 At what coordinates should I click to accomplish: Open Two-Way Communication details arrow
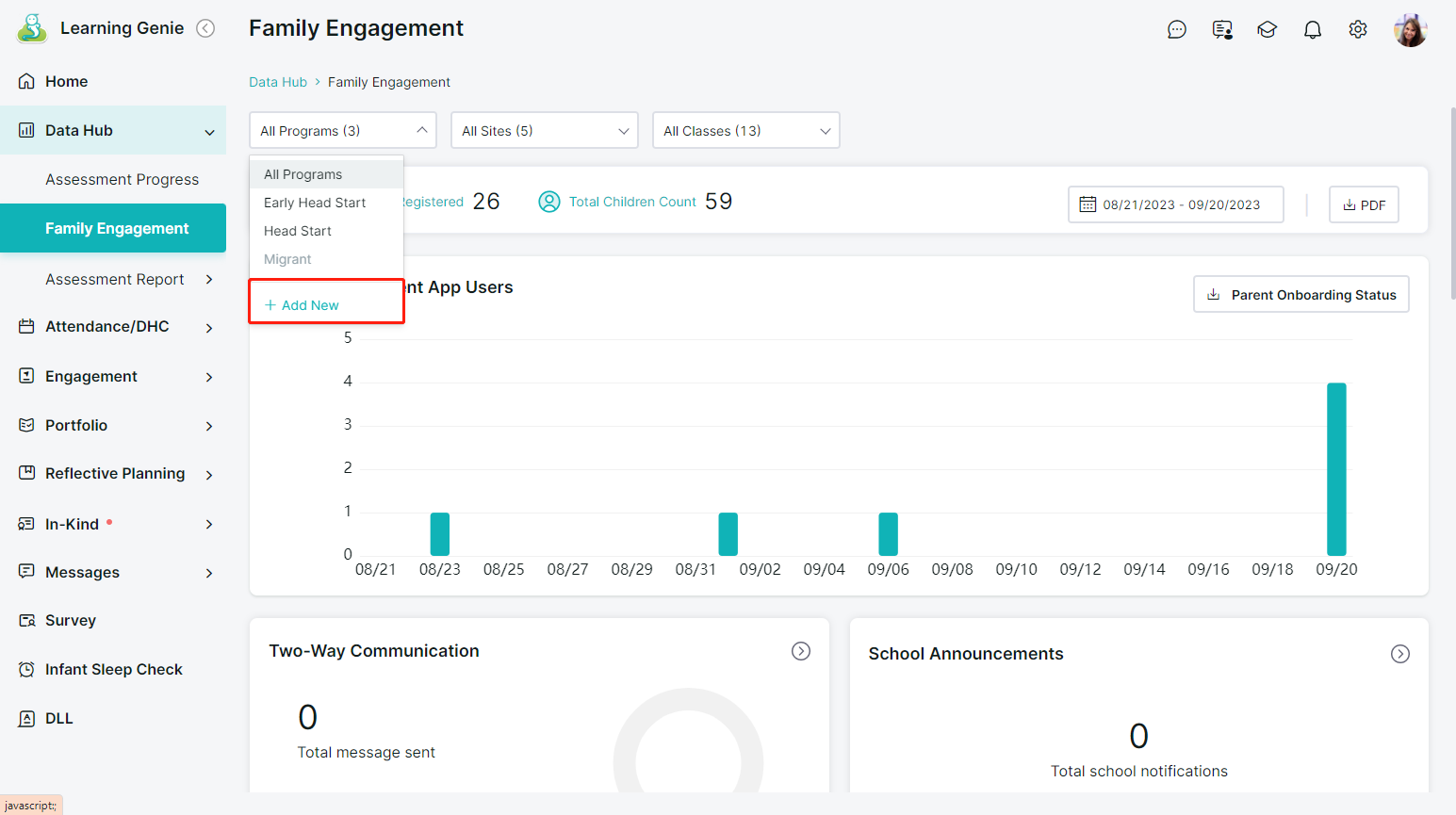(801, 651)
